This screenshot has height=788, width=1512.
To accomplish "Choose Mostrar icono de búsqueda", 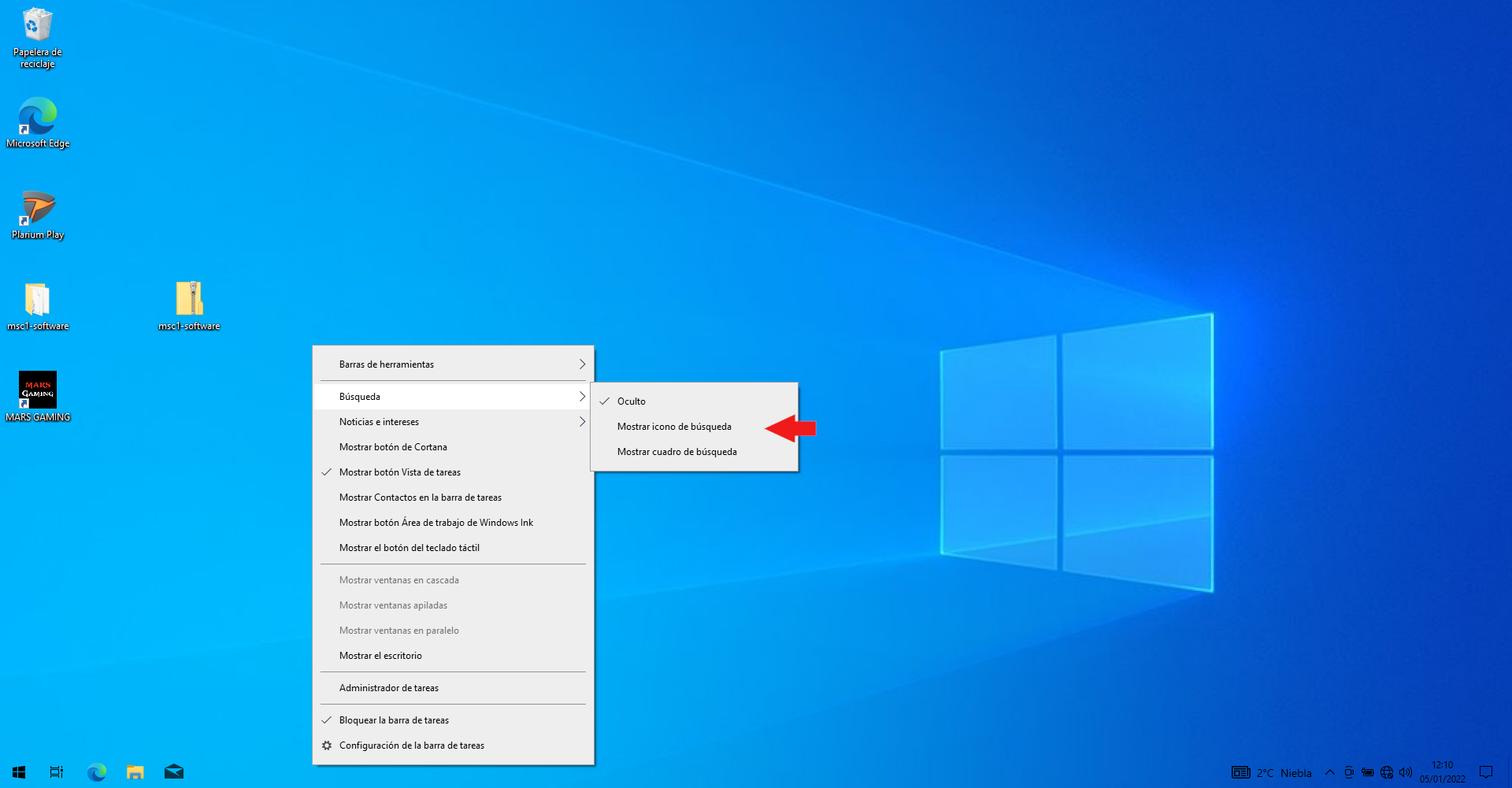I will tap(695, 427).
